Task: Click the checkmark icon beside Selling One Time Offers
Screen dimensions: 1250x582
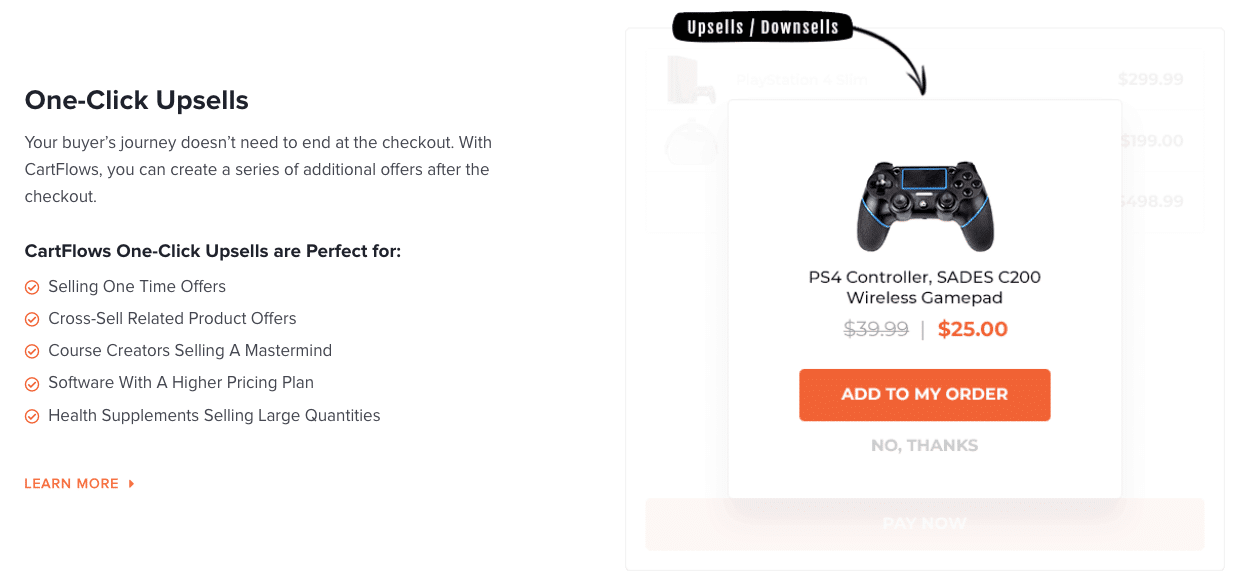Action: click(32, 287)
